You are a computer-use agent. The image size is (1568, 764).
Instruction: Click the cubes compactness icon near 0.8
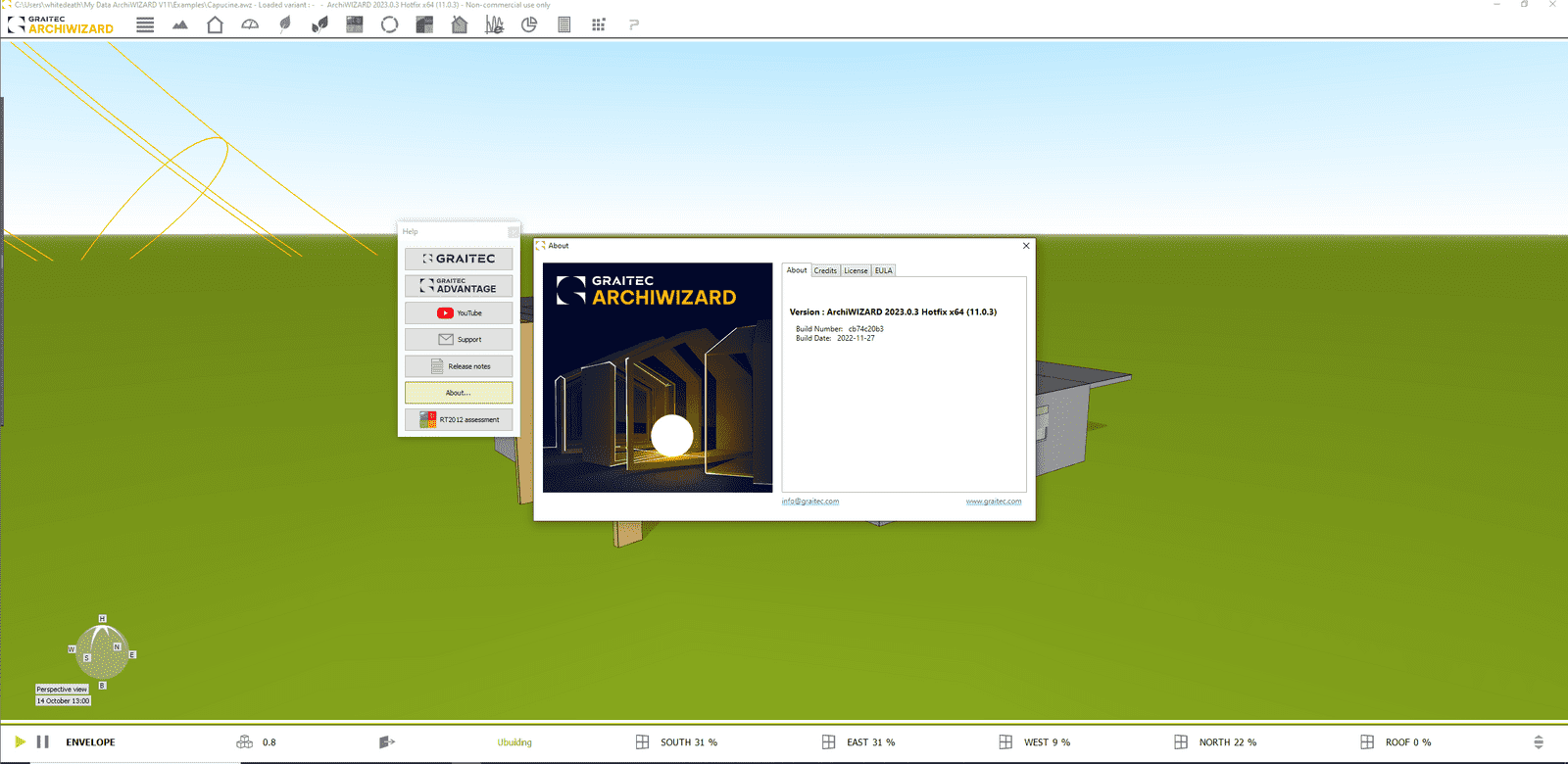tap(245, 741)
